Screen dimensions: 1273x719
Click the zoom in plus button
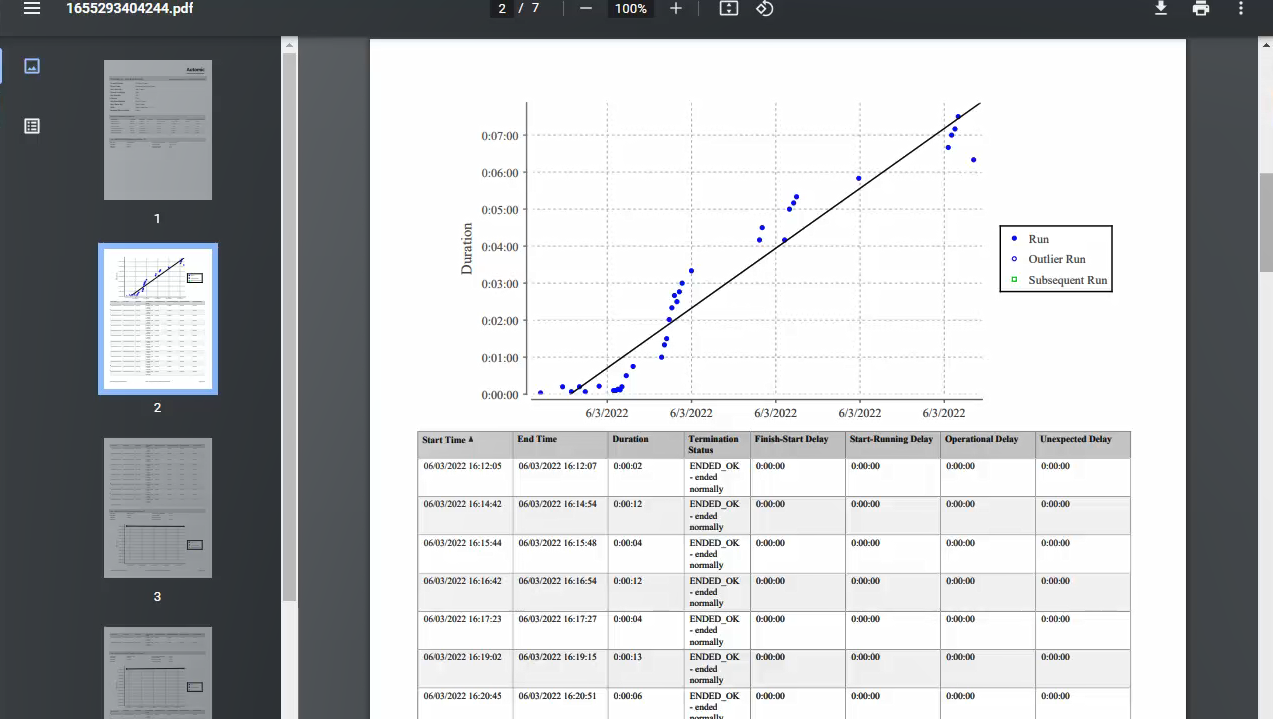coord(676,8)
